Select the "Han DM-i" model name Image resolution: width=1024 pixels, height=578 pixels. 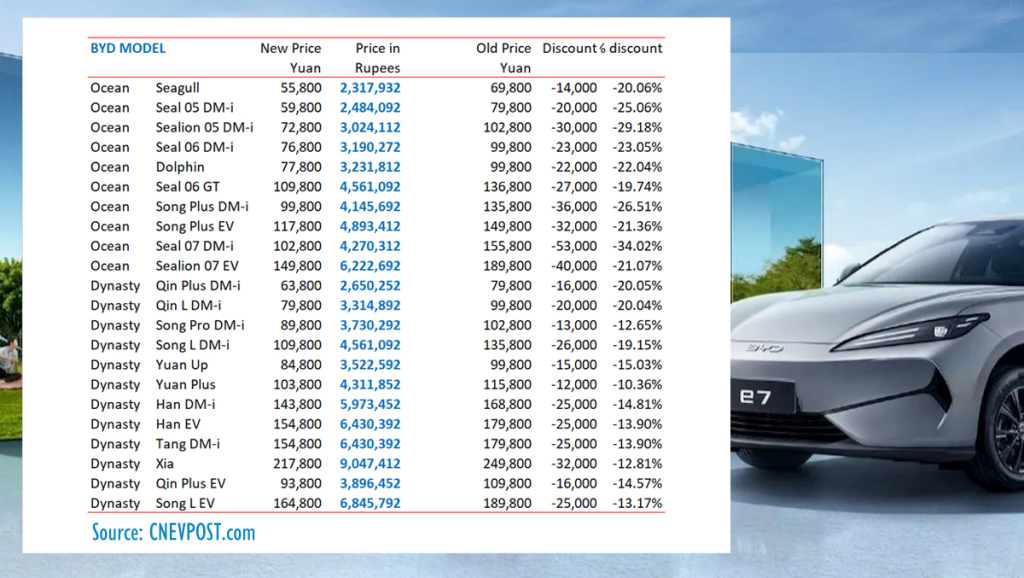click(185, 404)
